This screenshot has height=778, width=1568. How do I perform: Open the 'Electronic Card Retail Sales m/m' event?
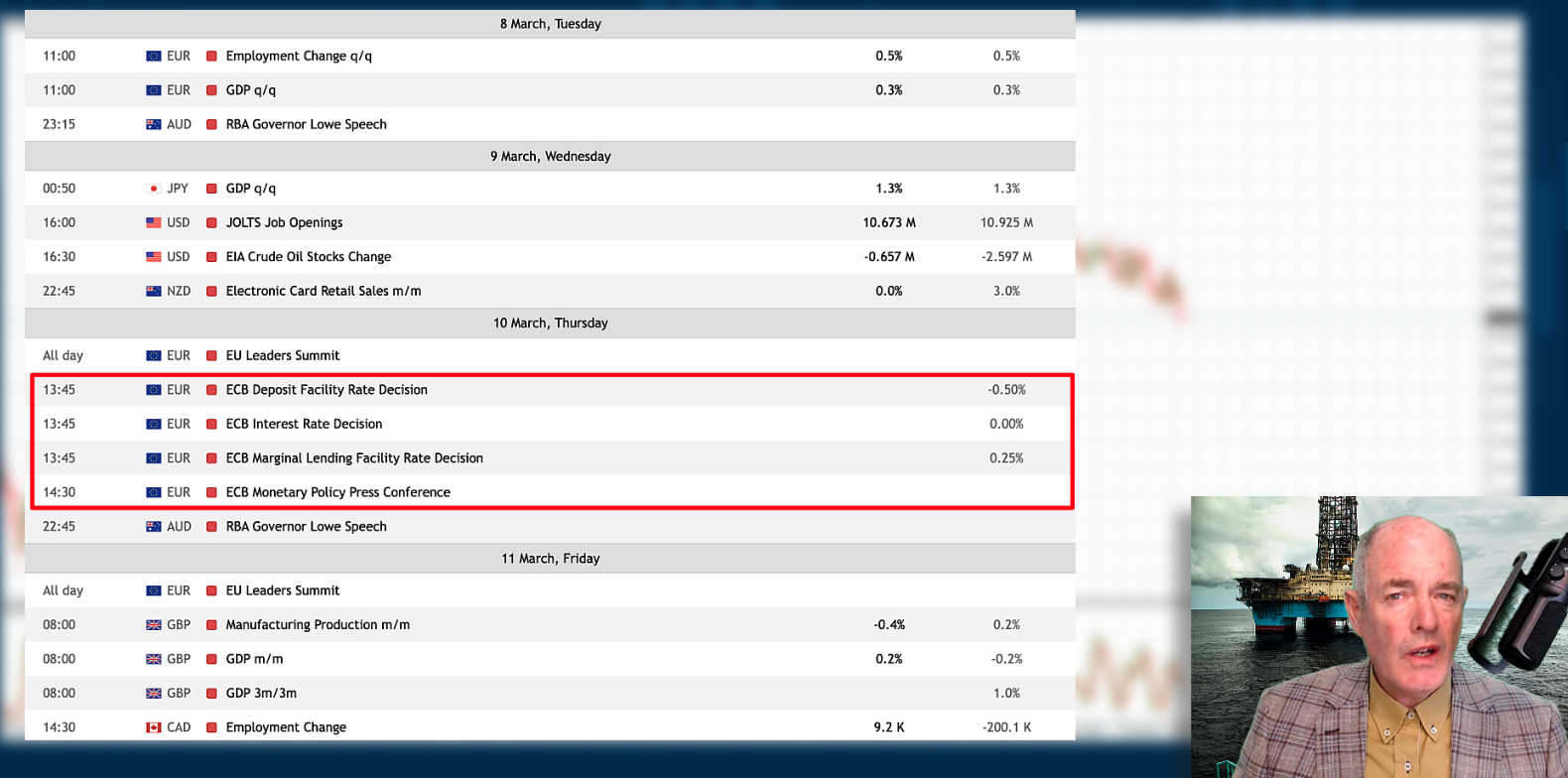324,292
